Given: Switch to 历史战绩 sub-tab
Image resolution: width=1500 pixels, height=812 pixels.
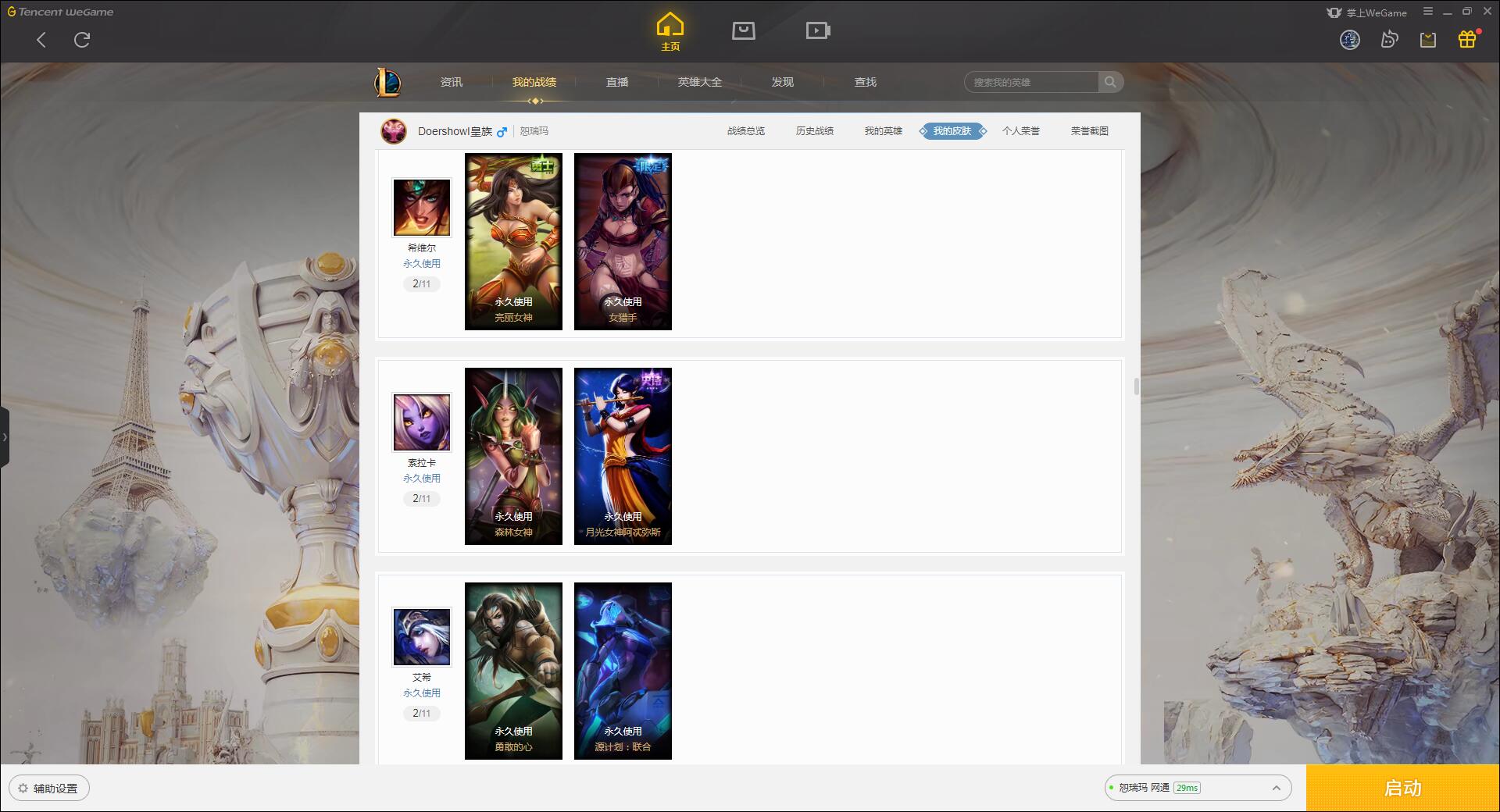Looking at the screenshot, I should [815, 131].
